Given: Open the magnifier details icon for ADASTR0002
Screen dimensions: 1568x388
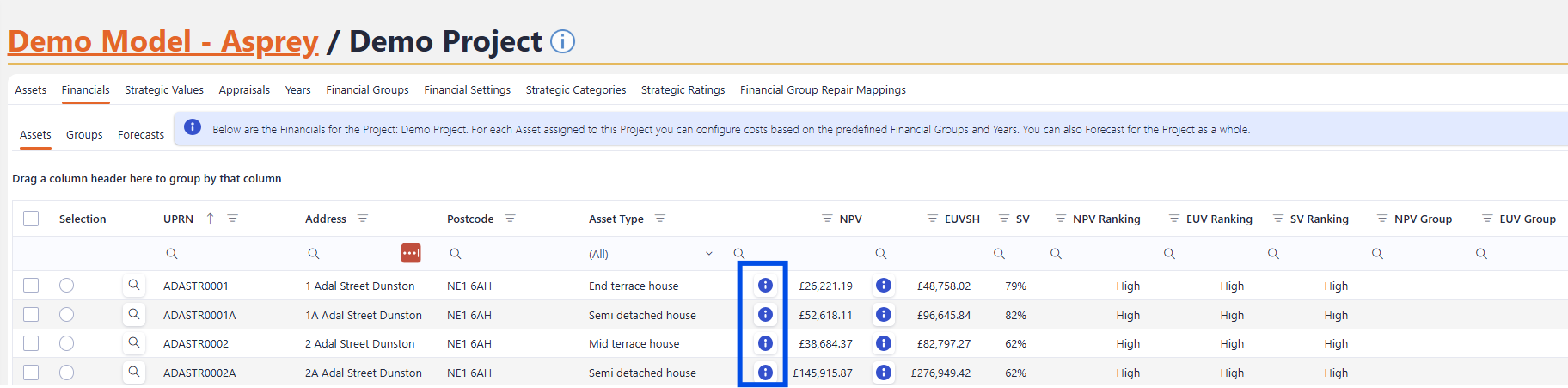Looking at the screenshot, I should [x=134, y=343].
